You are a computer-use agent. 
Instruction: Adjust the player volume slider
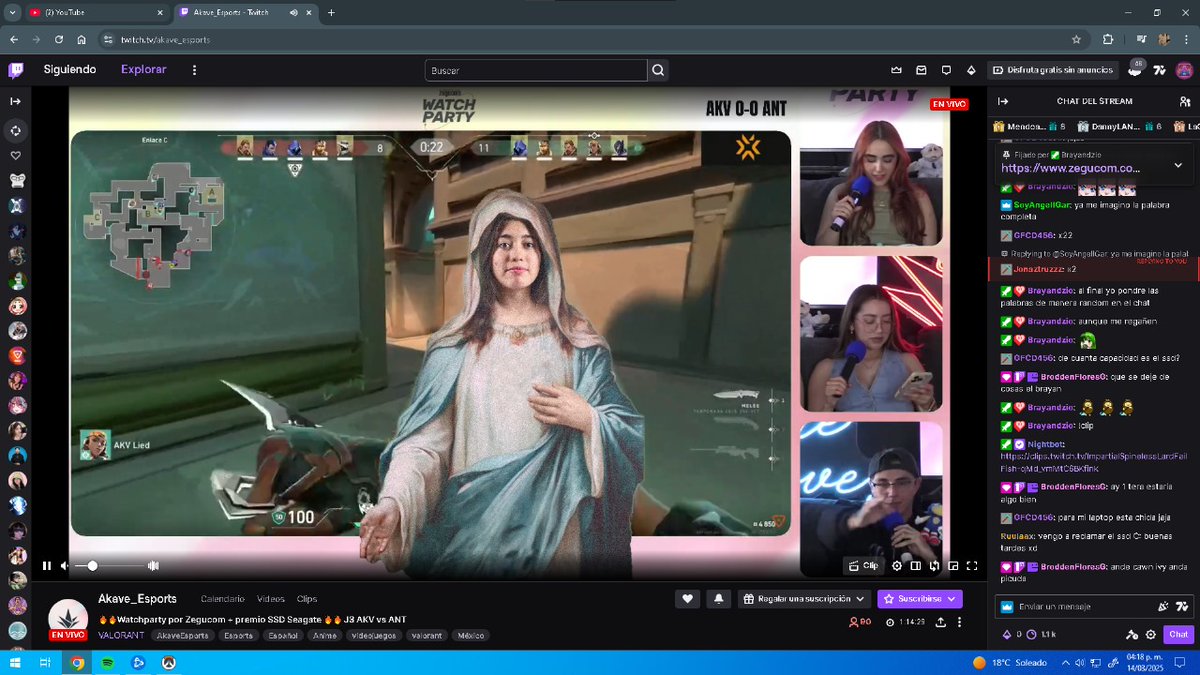(108, 565)
